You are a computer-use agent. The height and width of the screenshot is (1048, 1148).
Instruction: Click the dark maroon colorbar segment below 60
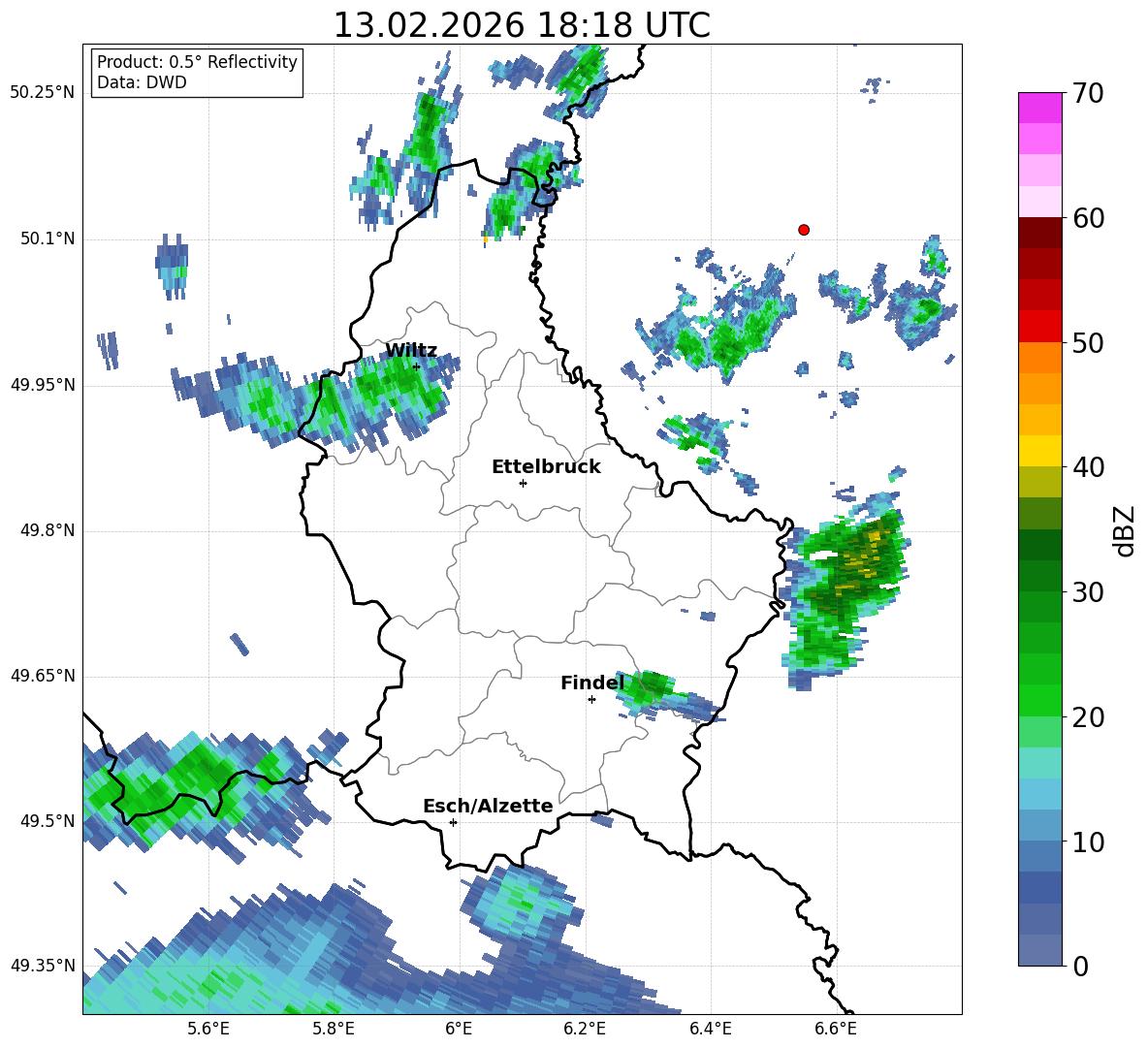[x=1039, y=233]
